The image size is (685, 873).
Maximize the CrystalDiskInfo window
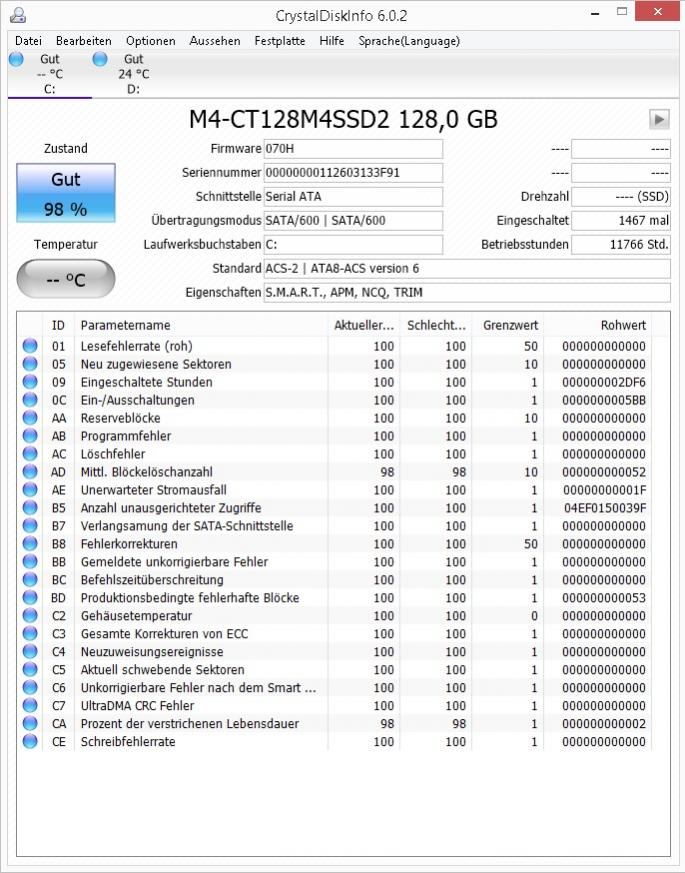(x=622, y=12)
